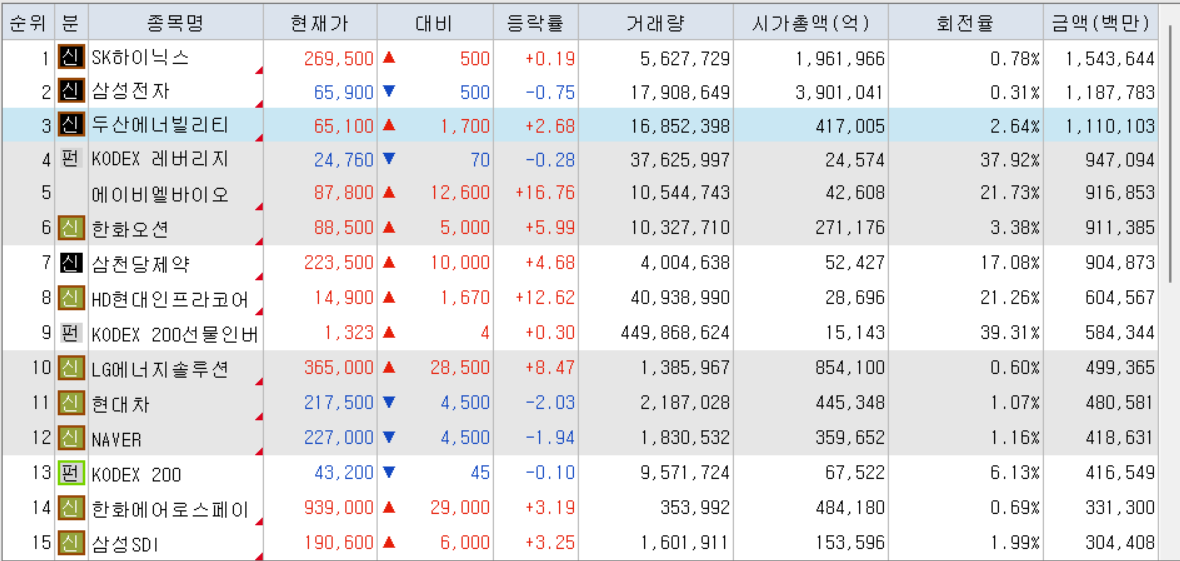The image size is (1180, 561).
Task: Select stock name 삼천당제약
Action: [141, 264]
